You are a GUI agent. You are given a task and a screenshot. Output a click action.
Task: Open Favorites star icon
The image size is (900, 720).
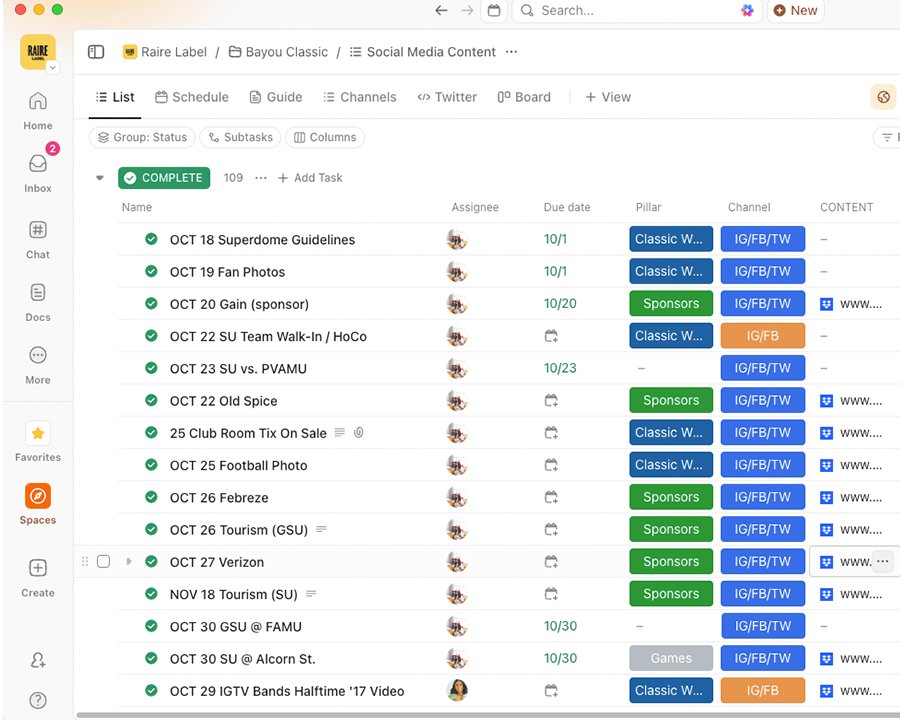[x=38, y=433]
